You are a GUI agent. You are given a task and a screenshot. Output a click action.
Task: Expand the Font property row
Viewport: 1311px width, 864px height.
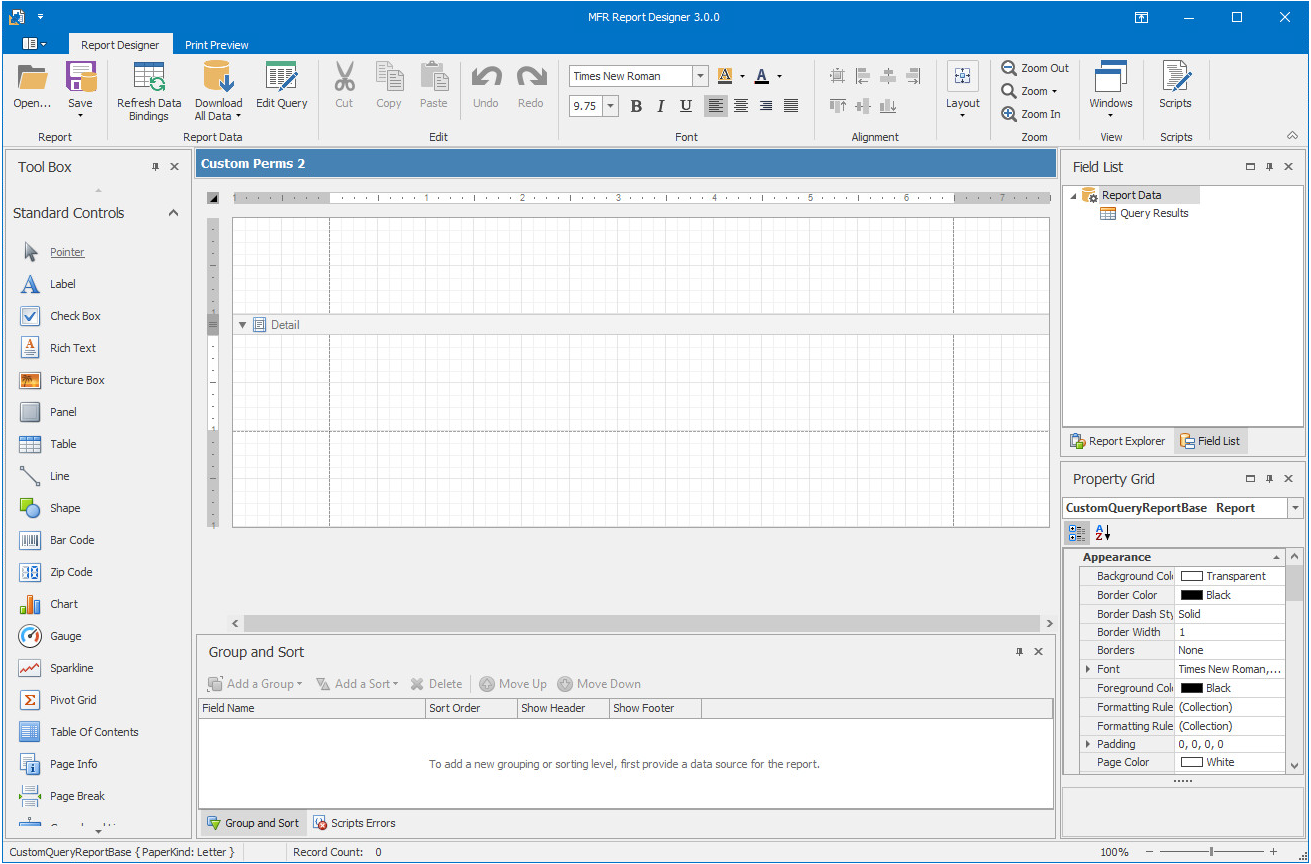1088,669
